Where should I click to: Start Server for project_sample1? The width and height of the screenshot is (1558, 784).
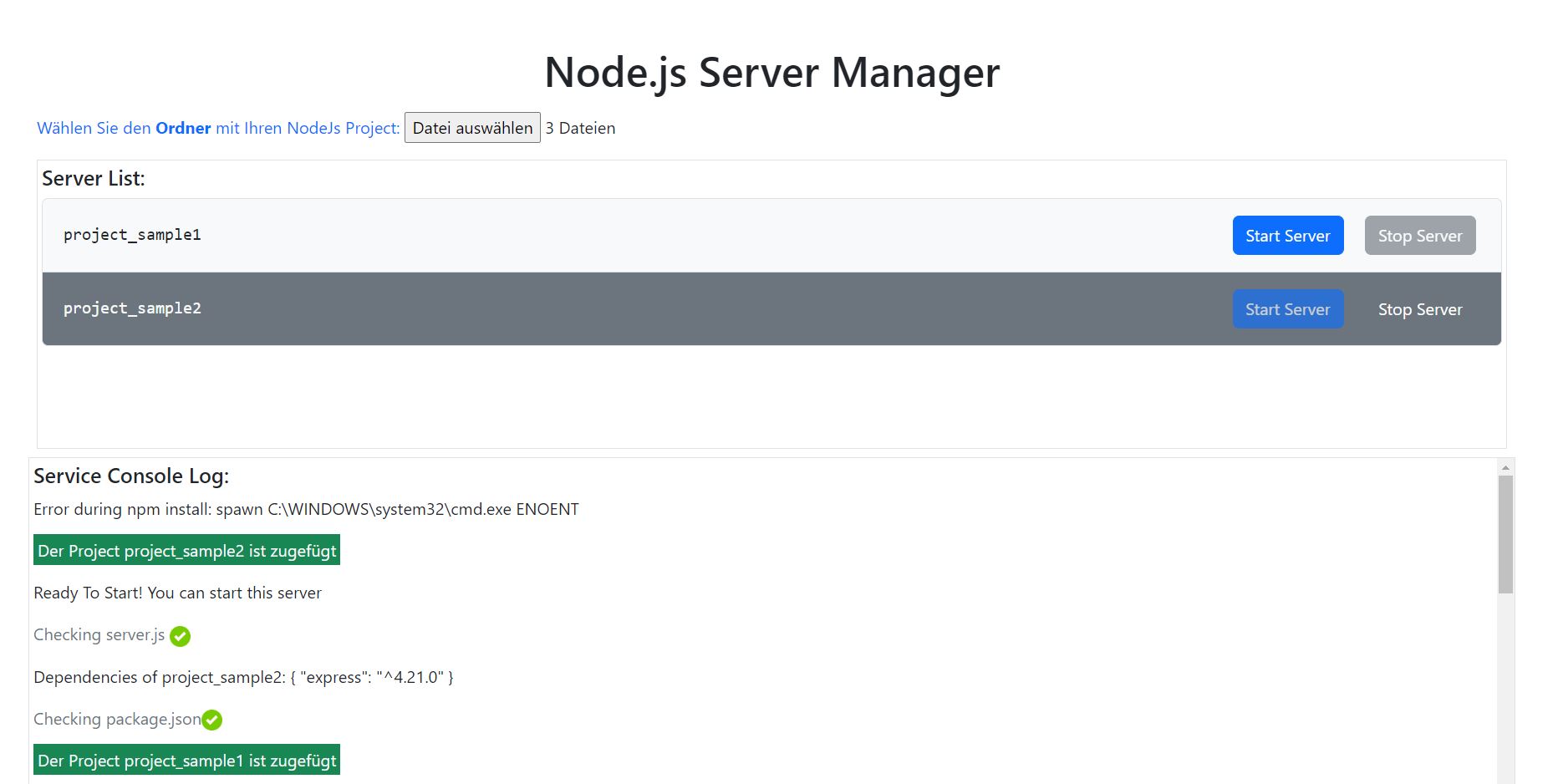1287,236
